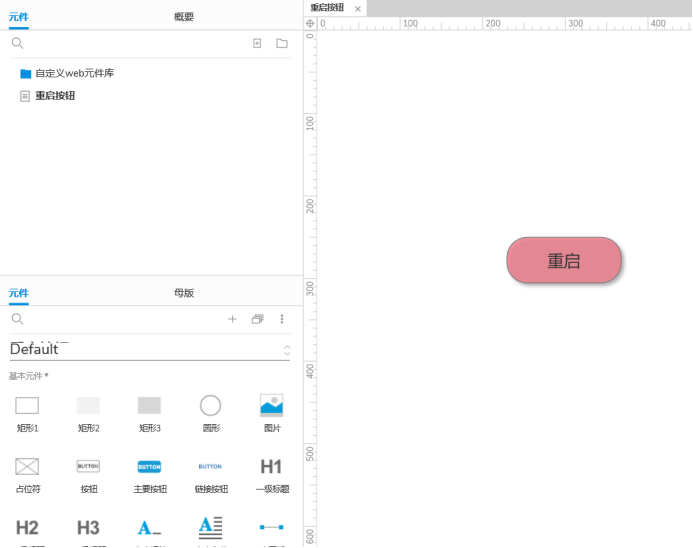
Task: Pick the 主要按钮 primary button widget
Action: [149, 475]
